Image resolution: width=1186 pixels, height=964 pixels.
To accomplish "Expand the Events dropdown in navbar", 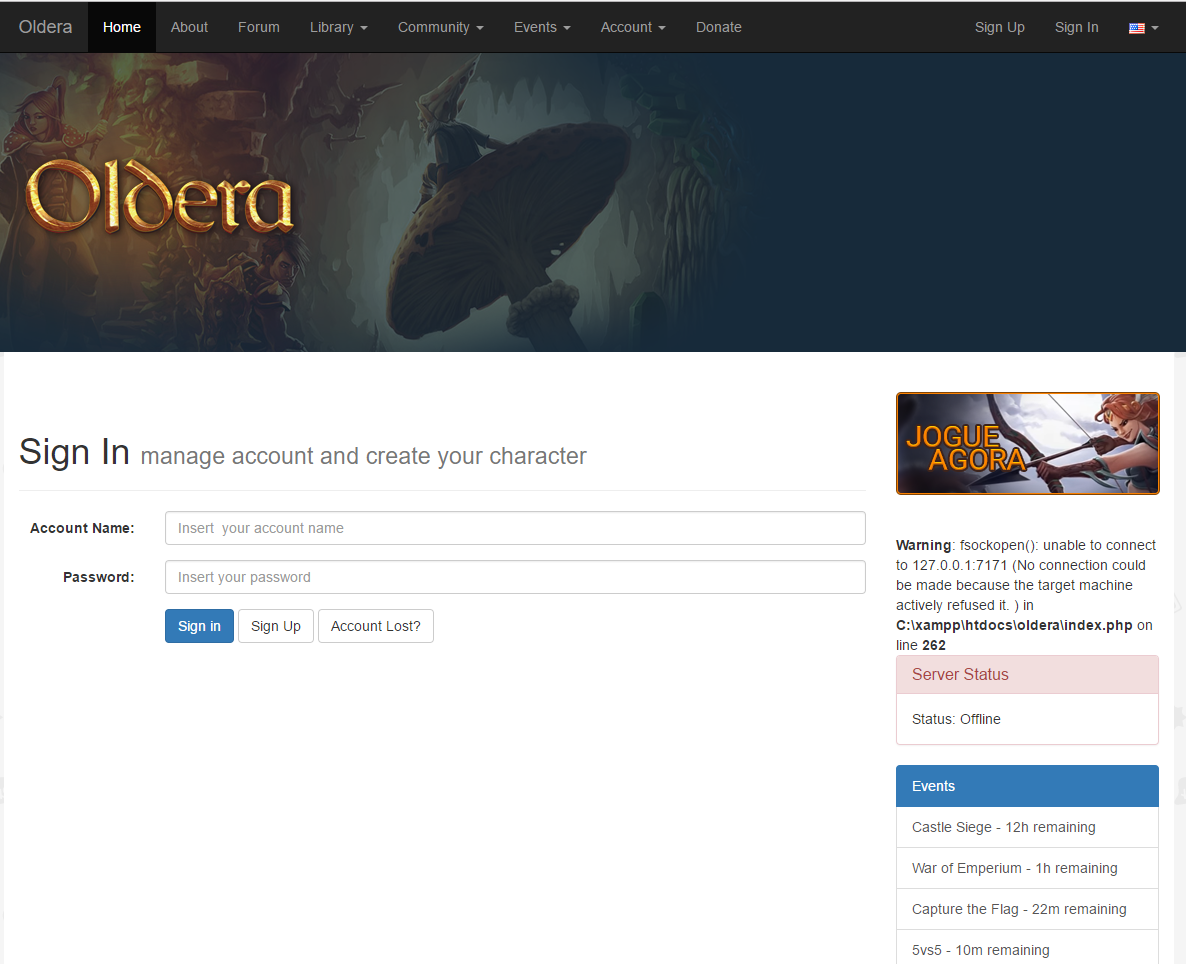I will pos(542,27).
